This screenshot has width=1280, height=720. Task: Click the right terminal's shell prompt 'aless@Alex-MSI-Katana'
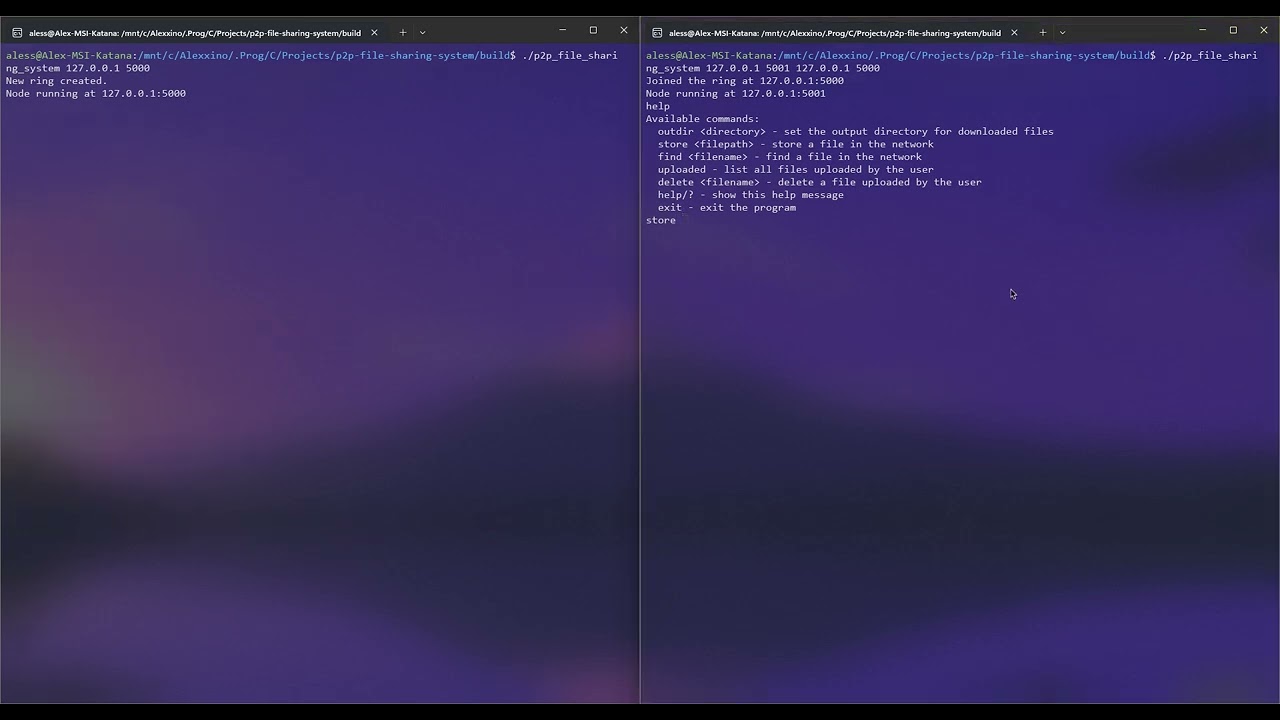(x=709, y=56)
